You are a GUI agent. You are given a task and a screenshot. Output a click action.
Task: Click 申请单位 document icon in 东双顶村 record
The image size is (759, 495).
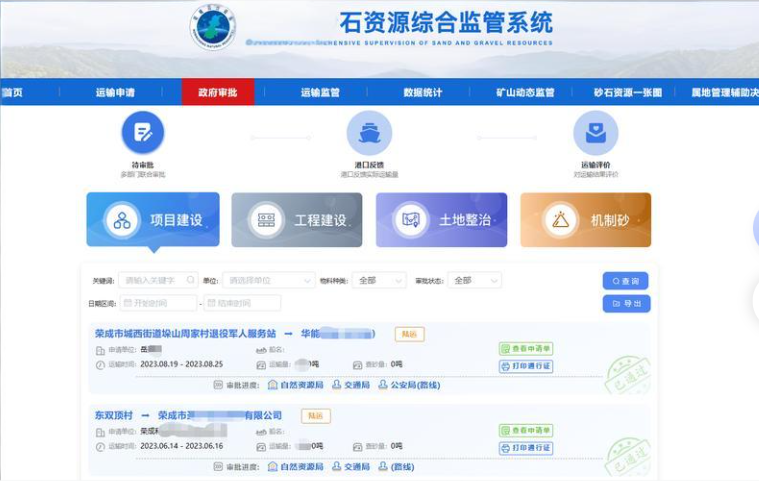(100, 432)
